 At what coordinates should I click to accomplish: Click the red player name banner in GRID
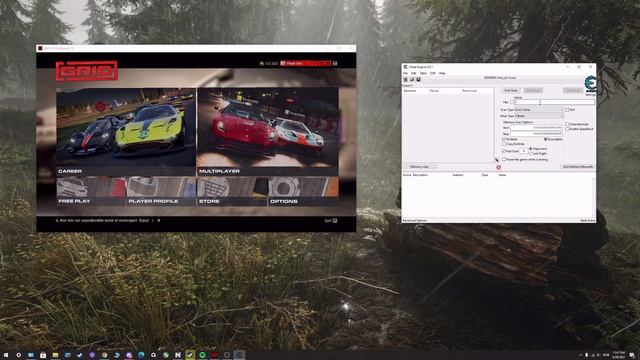(x=305, y=63)
